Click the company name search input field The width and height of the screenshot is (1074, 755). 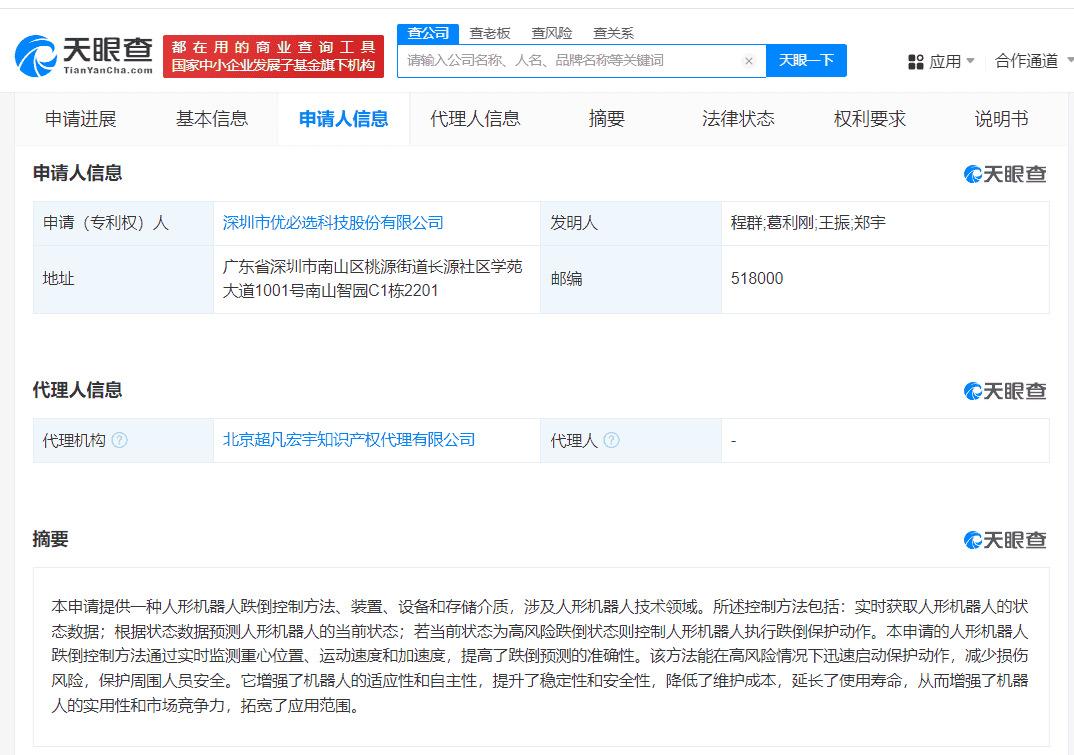pyautogui.click(x=570, y=61)
